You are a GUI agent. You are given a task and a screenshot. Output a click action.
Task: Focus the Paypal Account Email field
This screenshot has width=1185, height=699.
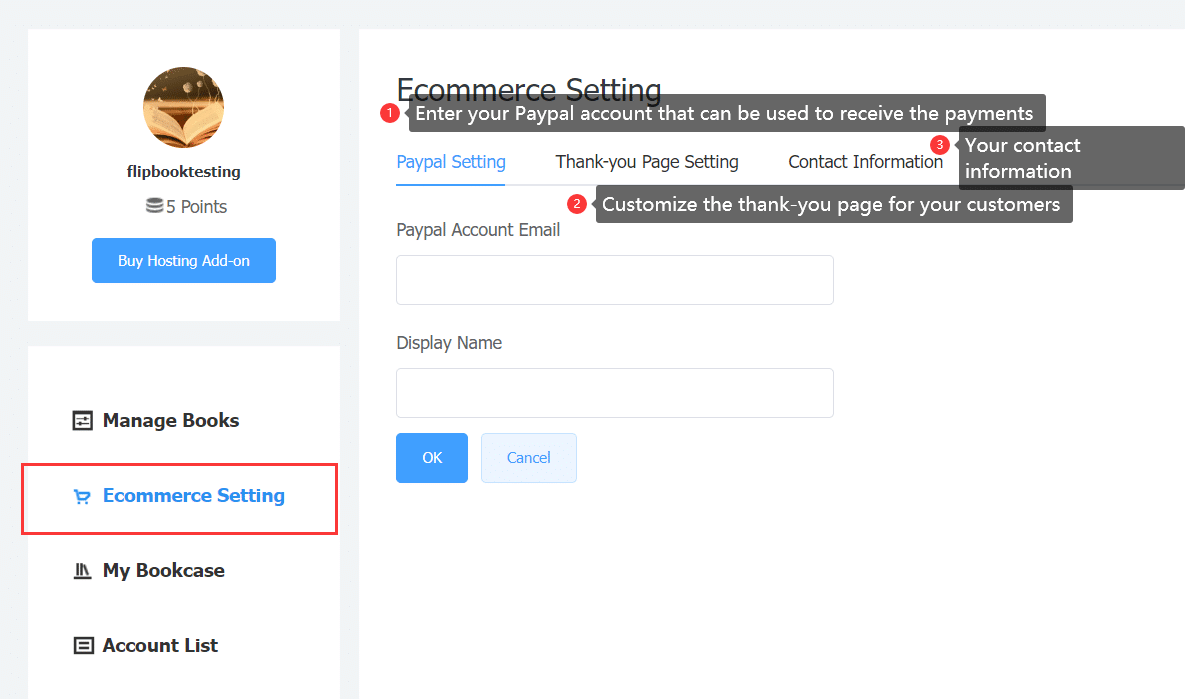click(x=615, y=280)
